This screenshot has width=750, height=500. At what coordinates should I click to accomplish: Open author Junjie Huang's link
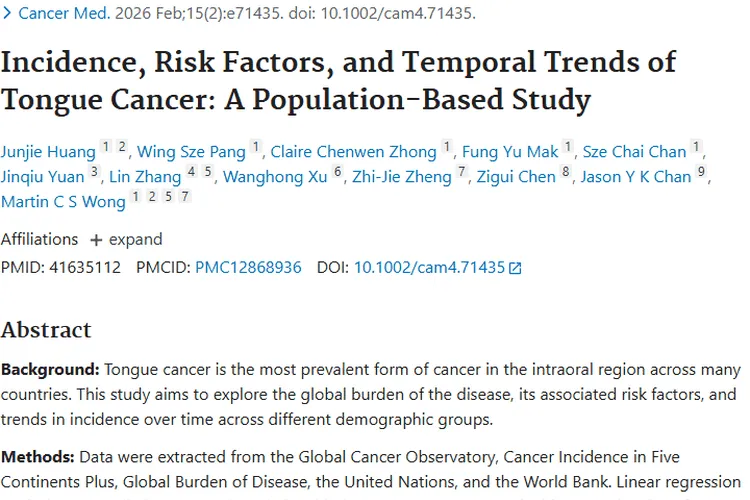(48, 152)
